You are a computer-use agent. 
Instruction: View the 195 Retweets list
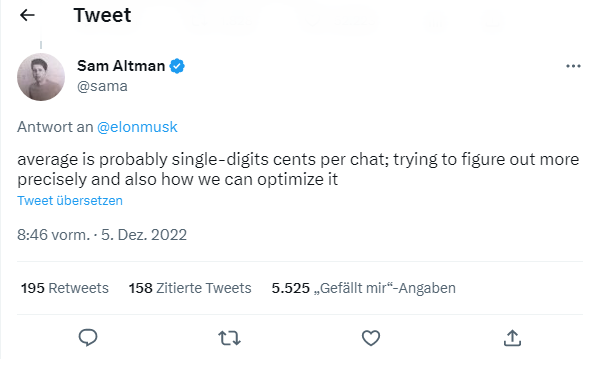(x=64, y=288)
